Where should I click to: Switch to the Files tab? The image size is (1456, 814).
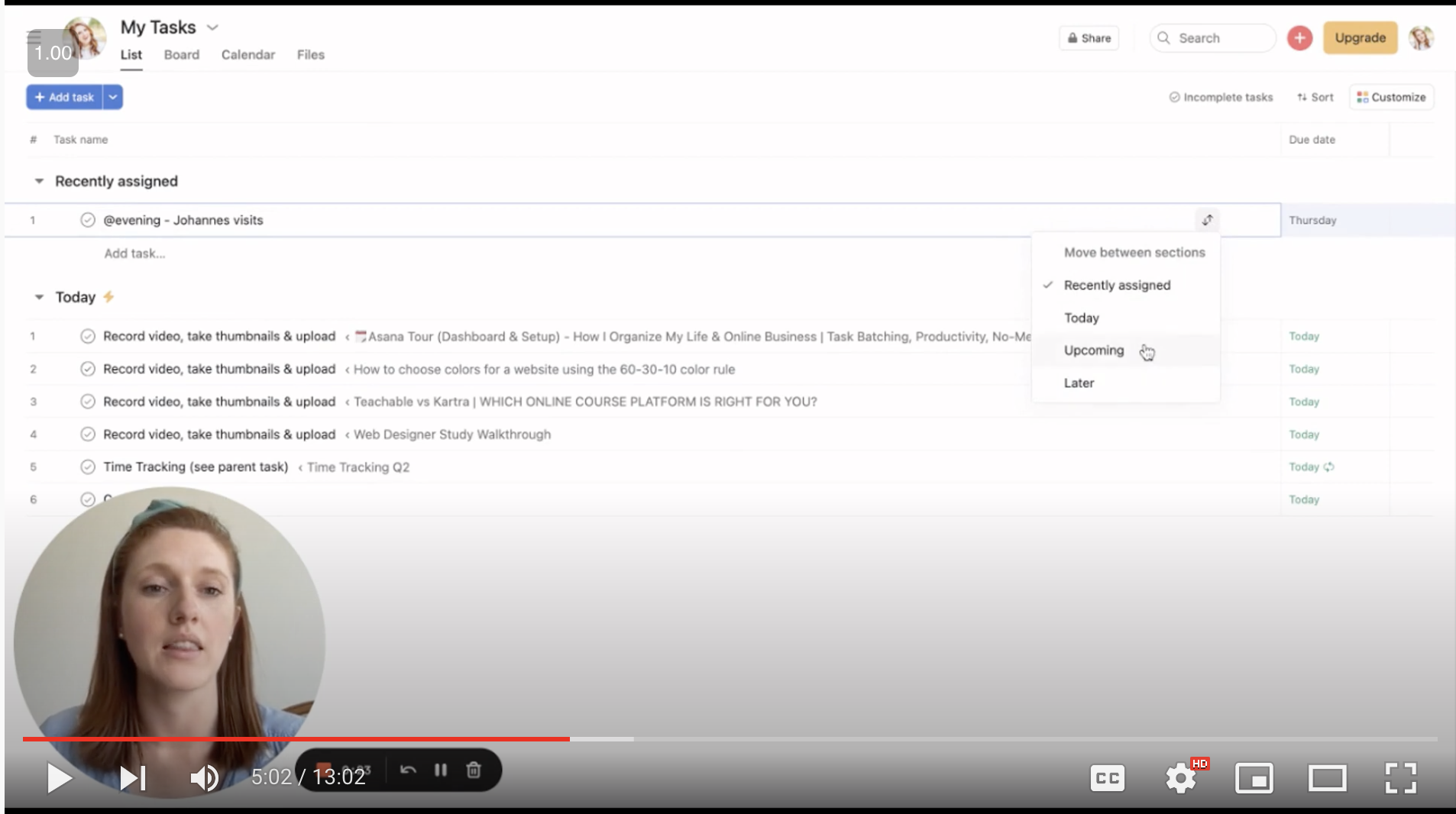[x=311, y=55]
